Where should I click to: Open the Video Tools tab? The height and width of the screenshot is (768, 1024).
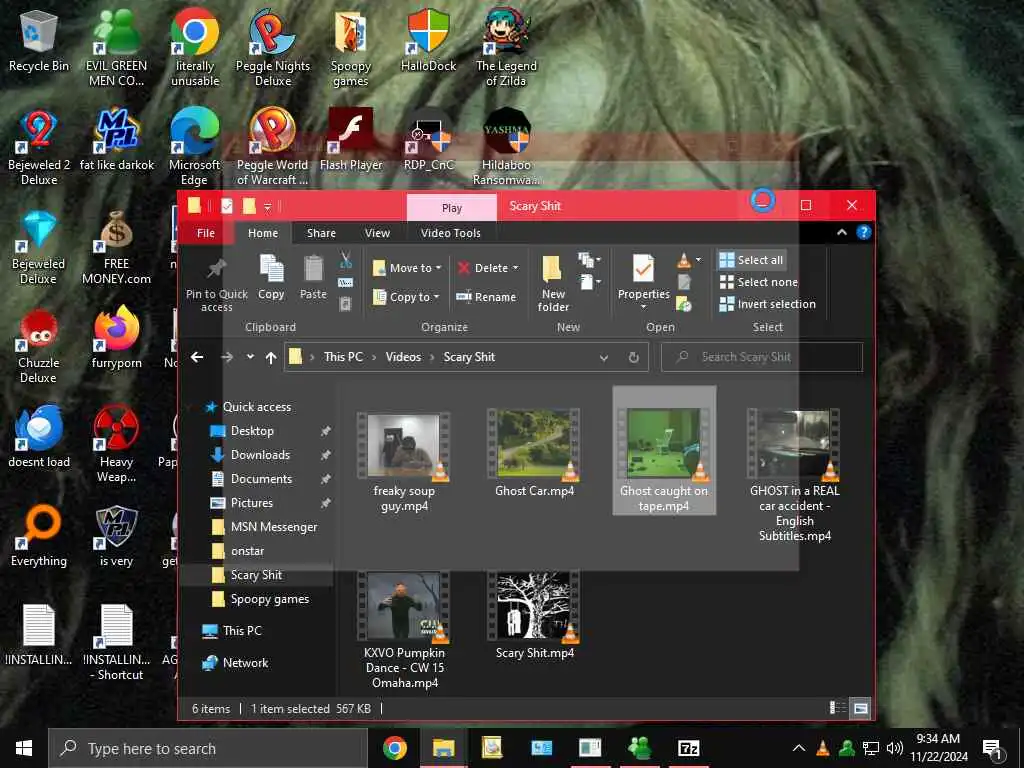[451, 233]
